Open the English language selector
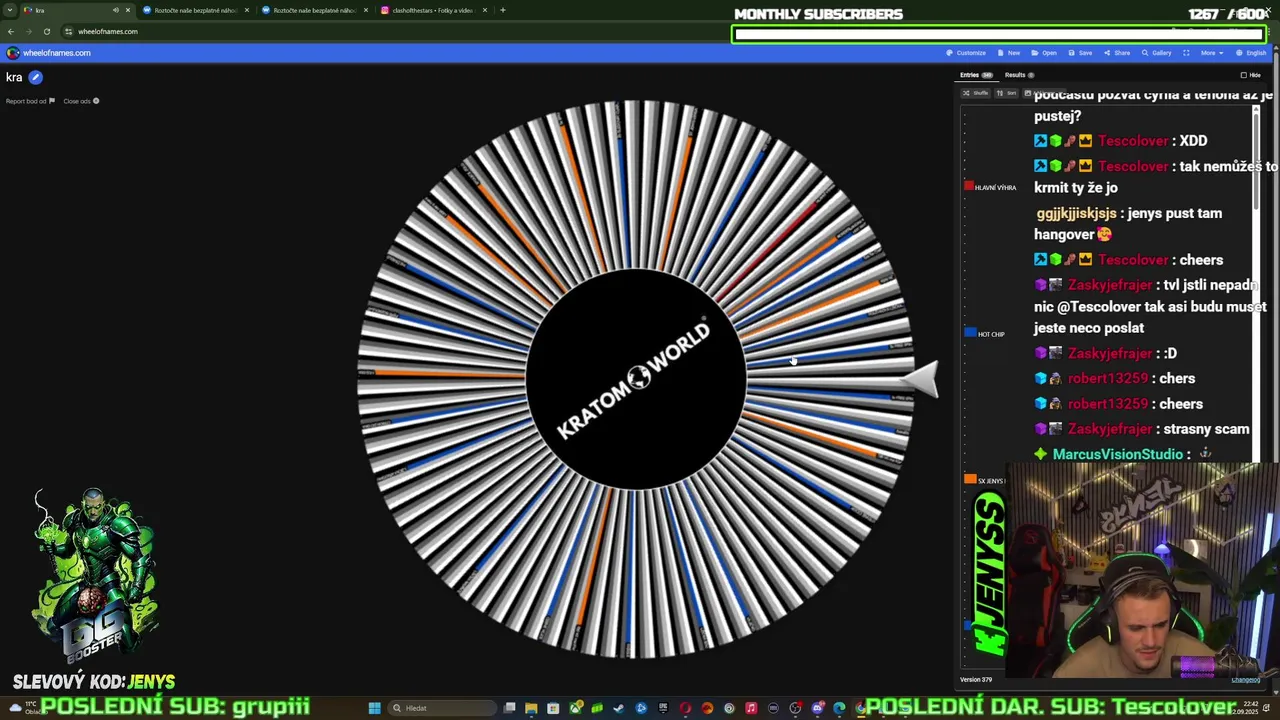This screenshot has height=720, width=1280. point(1251,53)
